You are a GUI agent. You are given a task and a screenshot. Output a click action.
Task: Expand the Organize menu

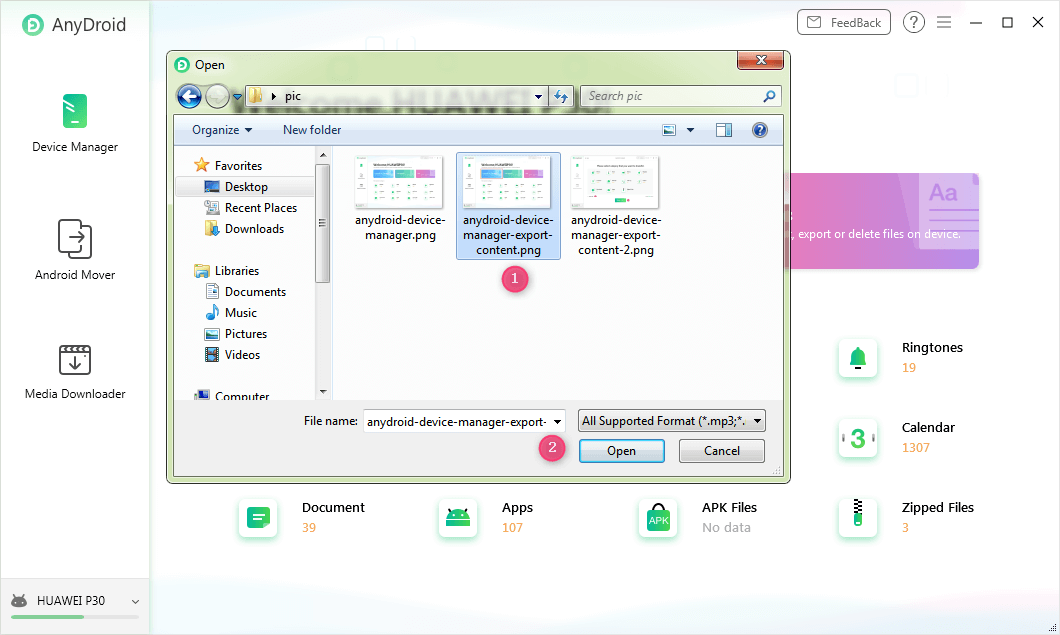click(222, 130)
